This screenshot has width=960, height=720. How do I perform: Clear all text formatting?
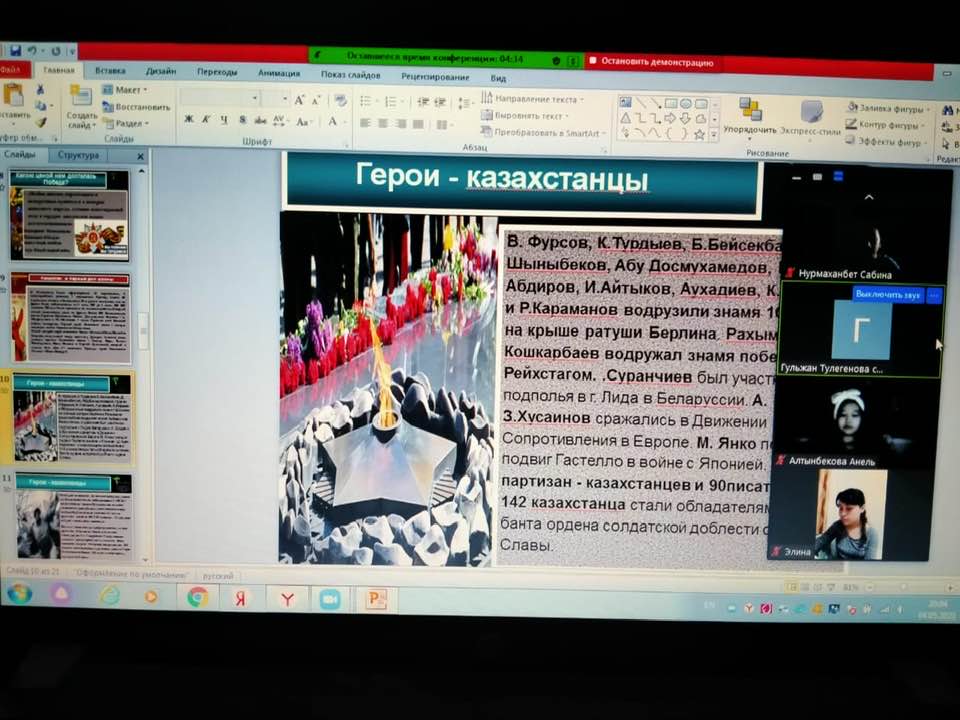(x=340, y=101)
